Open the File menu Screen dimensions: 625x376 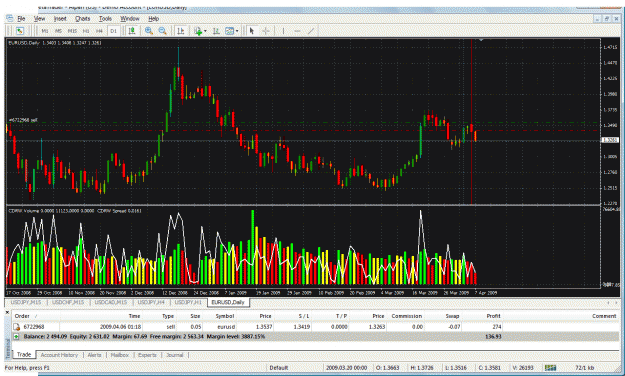[21, 18]
